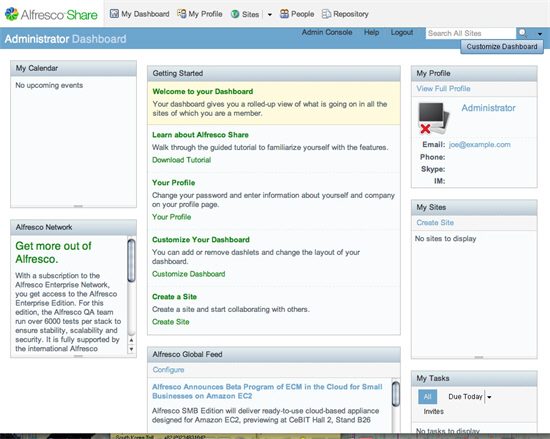
Task: Click 'No upcoming events' text
Action: coord(49,85)
